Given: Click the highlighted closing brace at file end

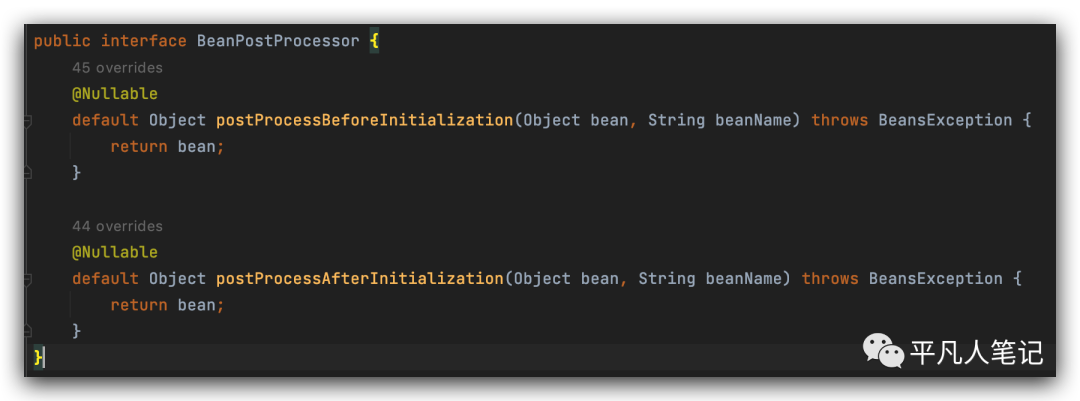Looking at the screenshot, I should [39, 357].
